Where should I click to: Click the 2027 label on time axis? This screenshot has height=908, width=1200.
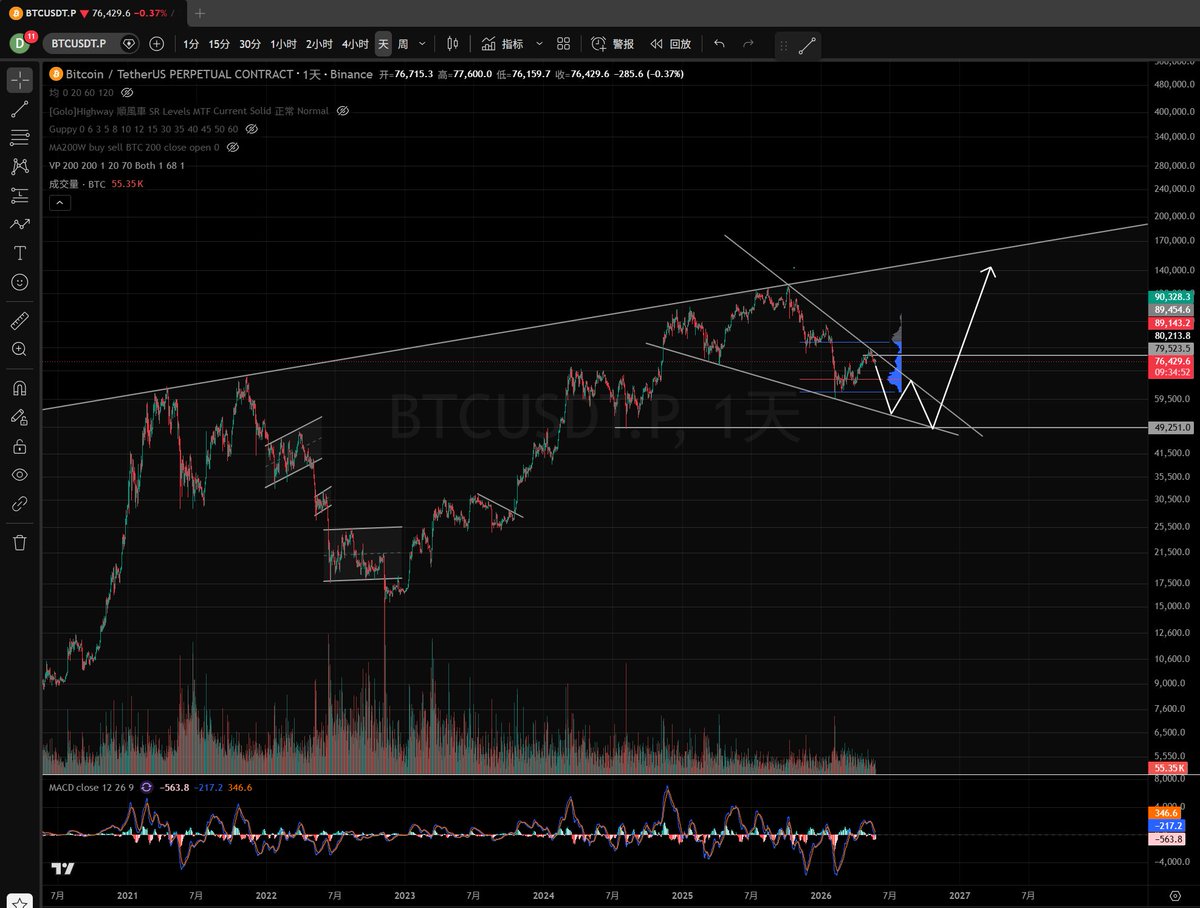959,895
